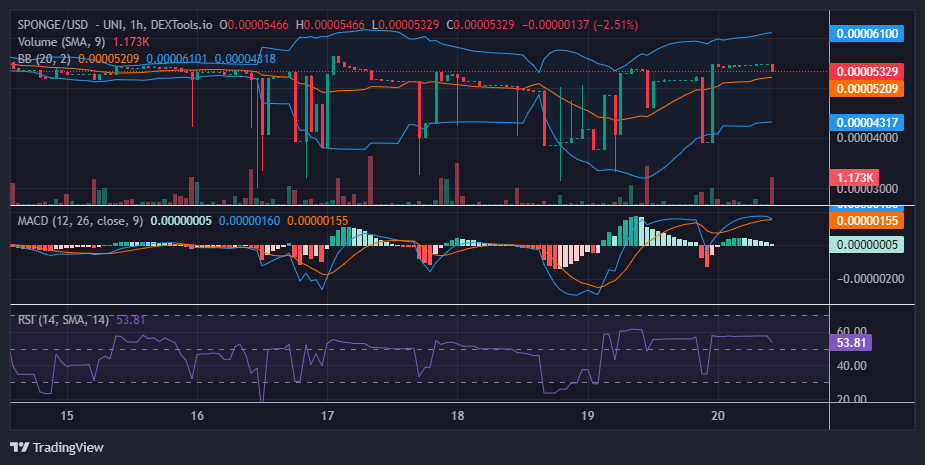Click the volume value 1.173K in legend
The image size is (925, 465).
click(x=131, y=42)
